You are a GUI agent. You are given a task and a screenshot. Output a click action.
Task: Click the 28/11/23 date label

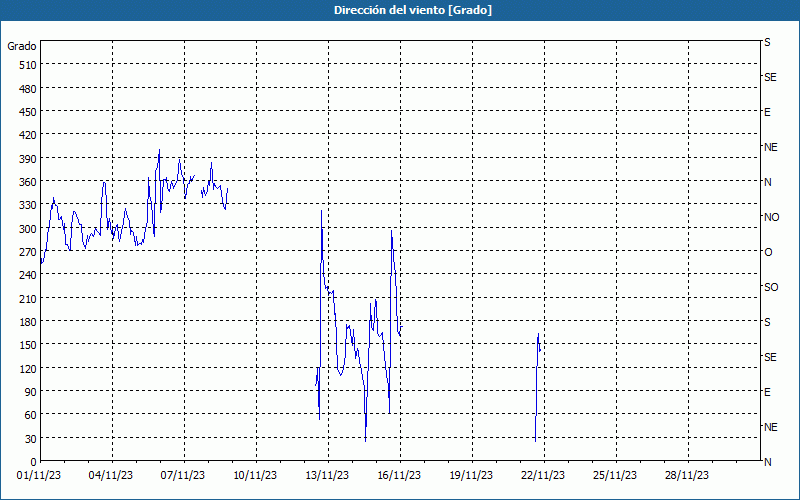[x=687, y=476]
